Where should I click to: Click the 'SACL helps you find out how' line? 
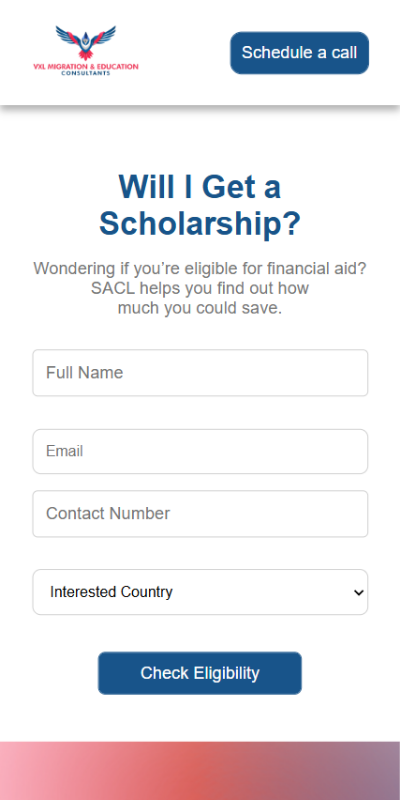point(200,288)
